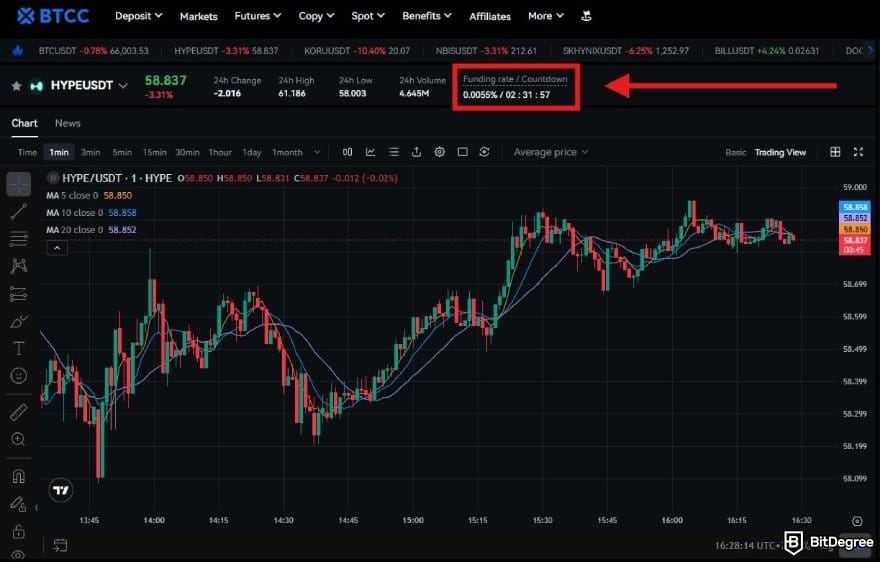This screenshot has height=562, width=880.
Task: Open the Copy dropdown menu
Action: (317, 16)
